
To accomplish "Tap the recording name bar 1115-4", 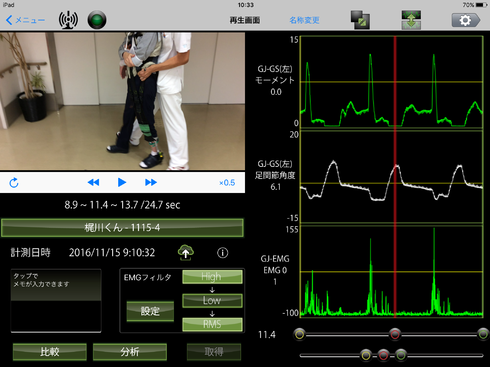I will [122, 228].
